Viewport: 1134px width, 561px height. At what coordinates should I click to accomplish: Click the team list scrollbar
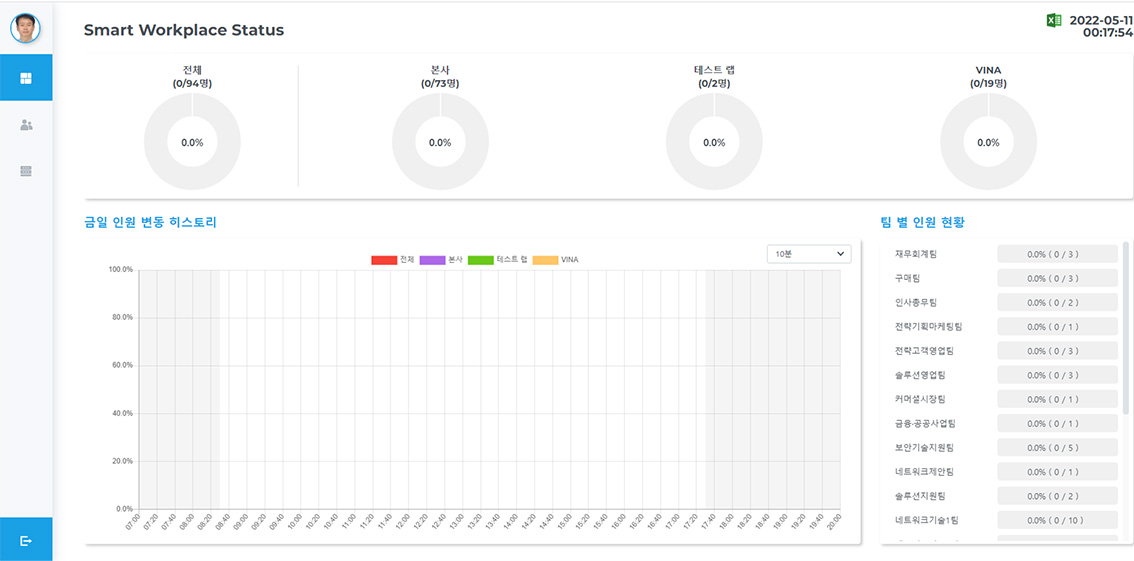click(x=1126, y=330)
